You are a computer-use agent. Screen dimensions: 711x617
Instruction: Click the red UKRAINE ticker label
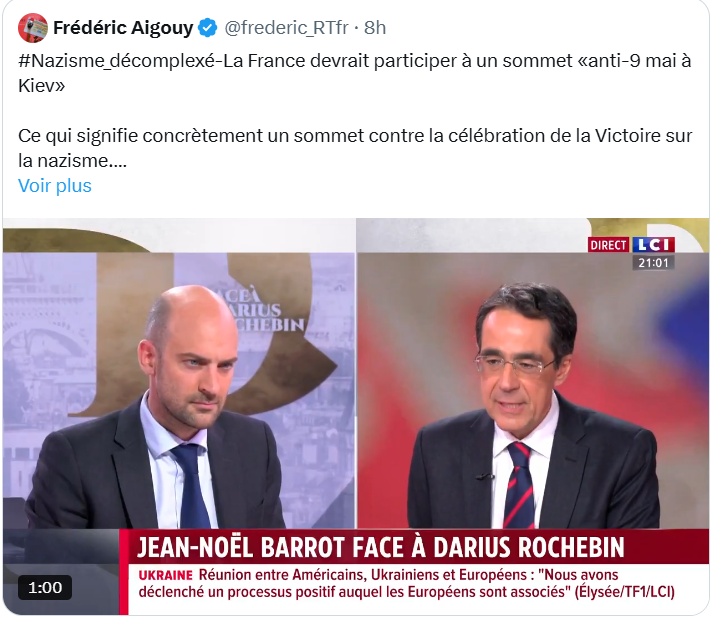[x=166, y=575]
